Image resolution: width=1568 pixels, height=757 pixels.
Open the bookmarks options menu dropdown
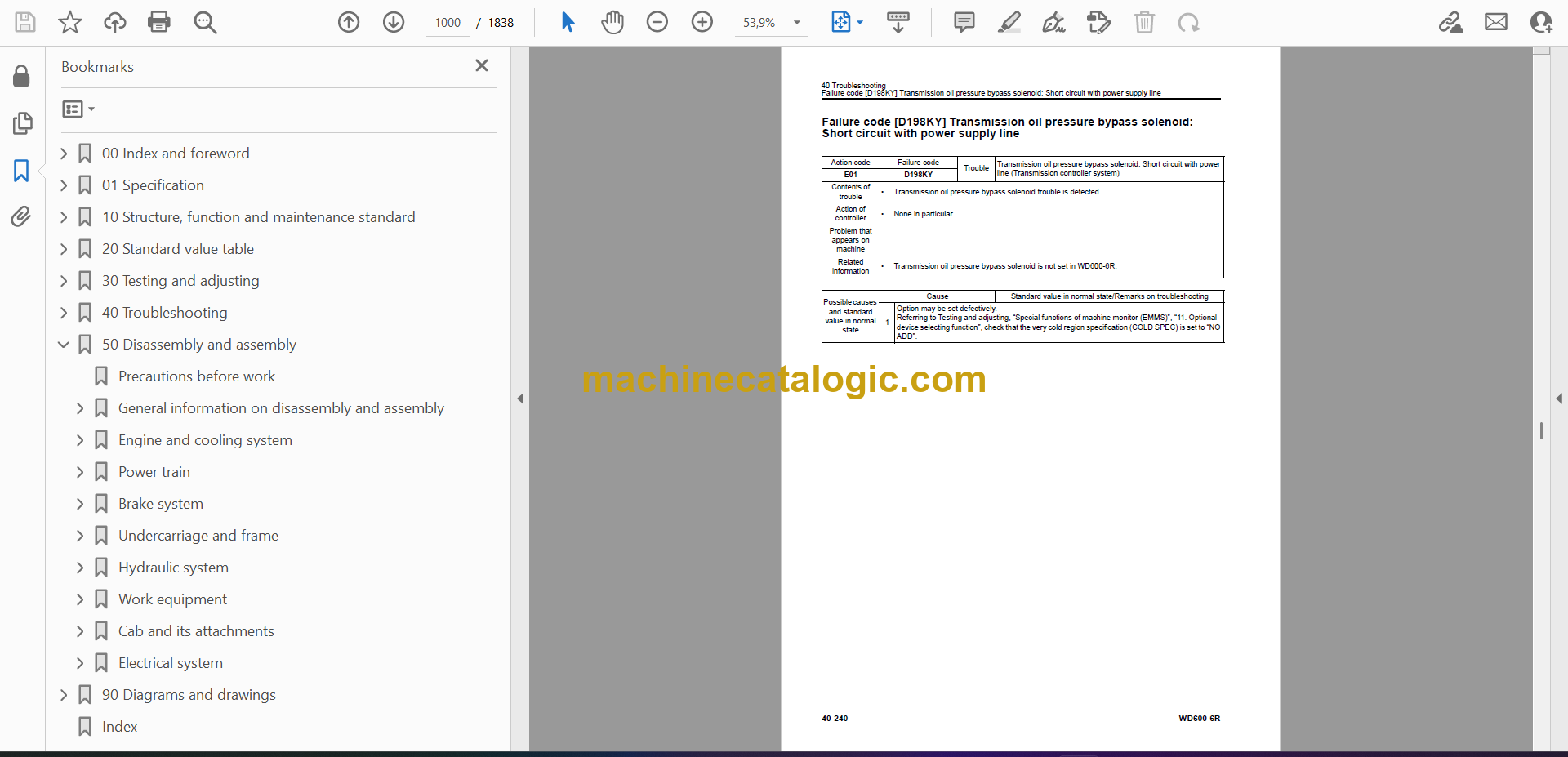pos(78,109)
